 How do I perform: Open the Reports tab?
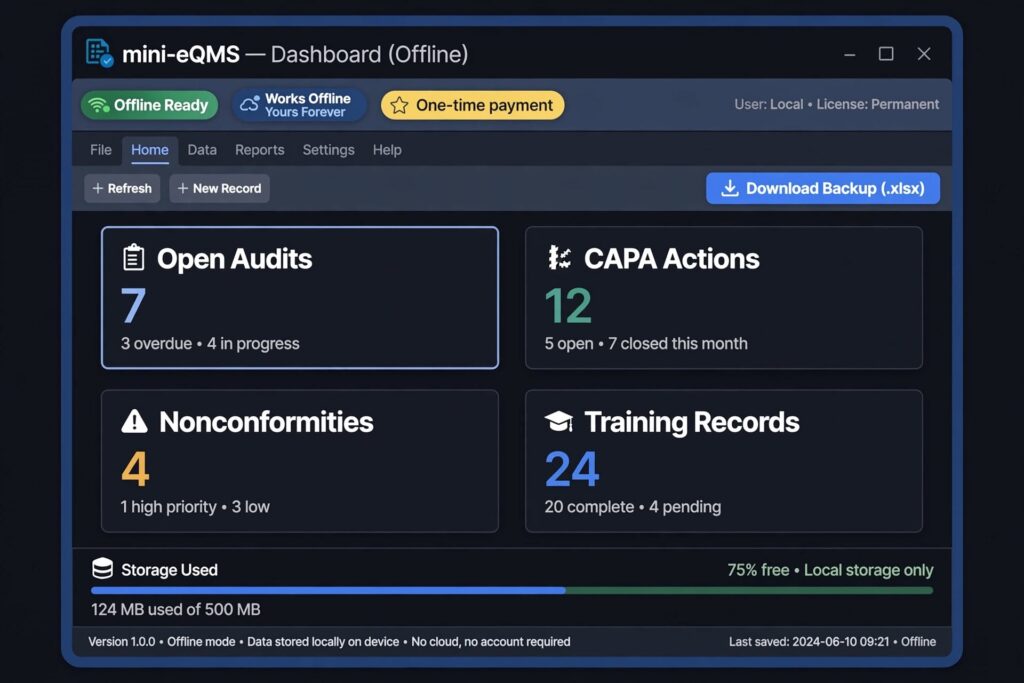(259, 150)
